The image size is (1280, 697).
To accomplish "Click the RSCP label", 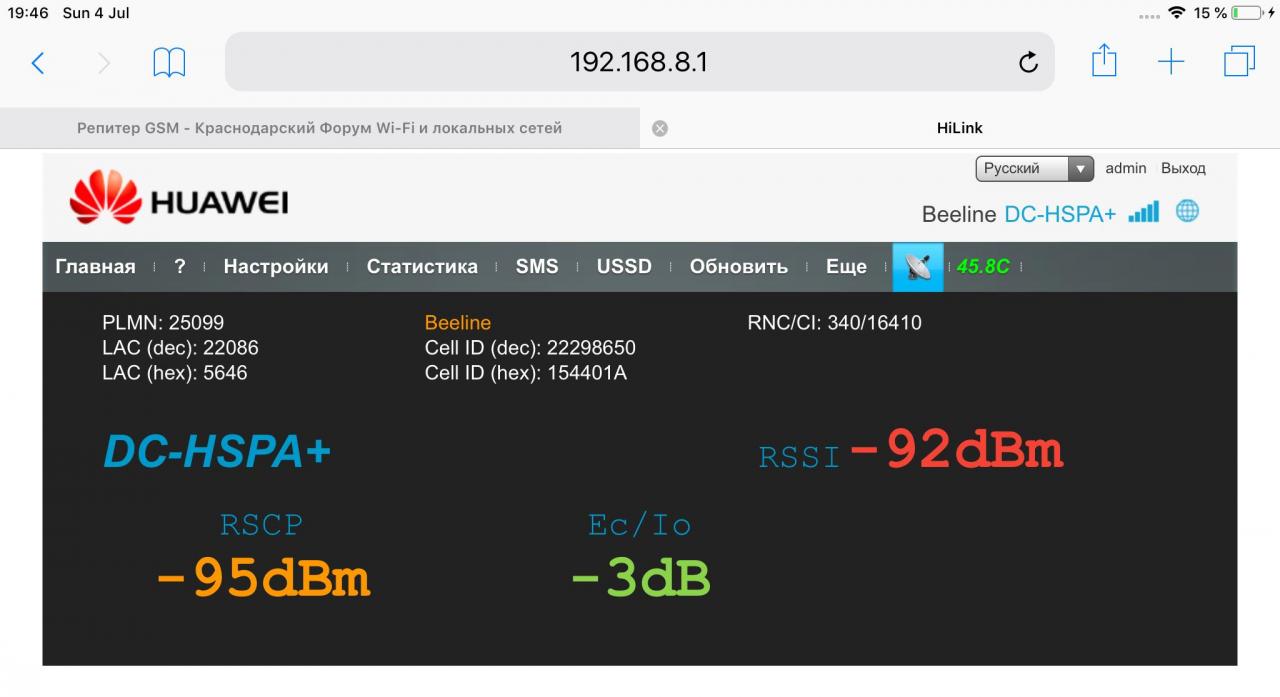I will tap(261, 524).
